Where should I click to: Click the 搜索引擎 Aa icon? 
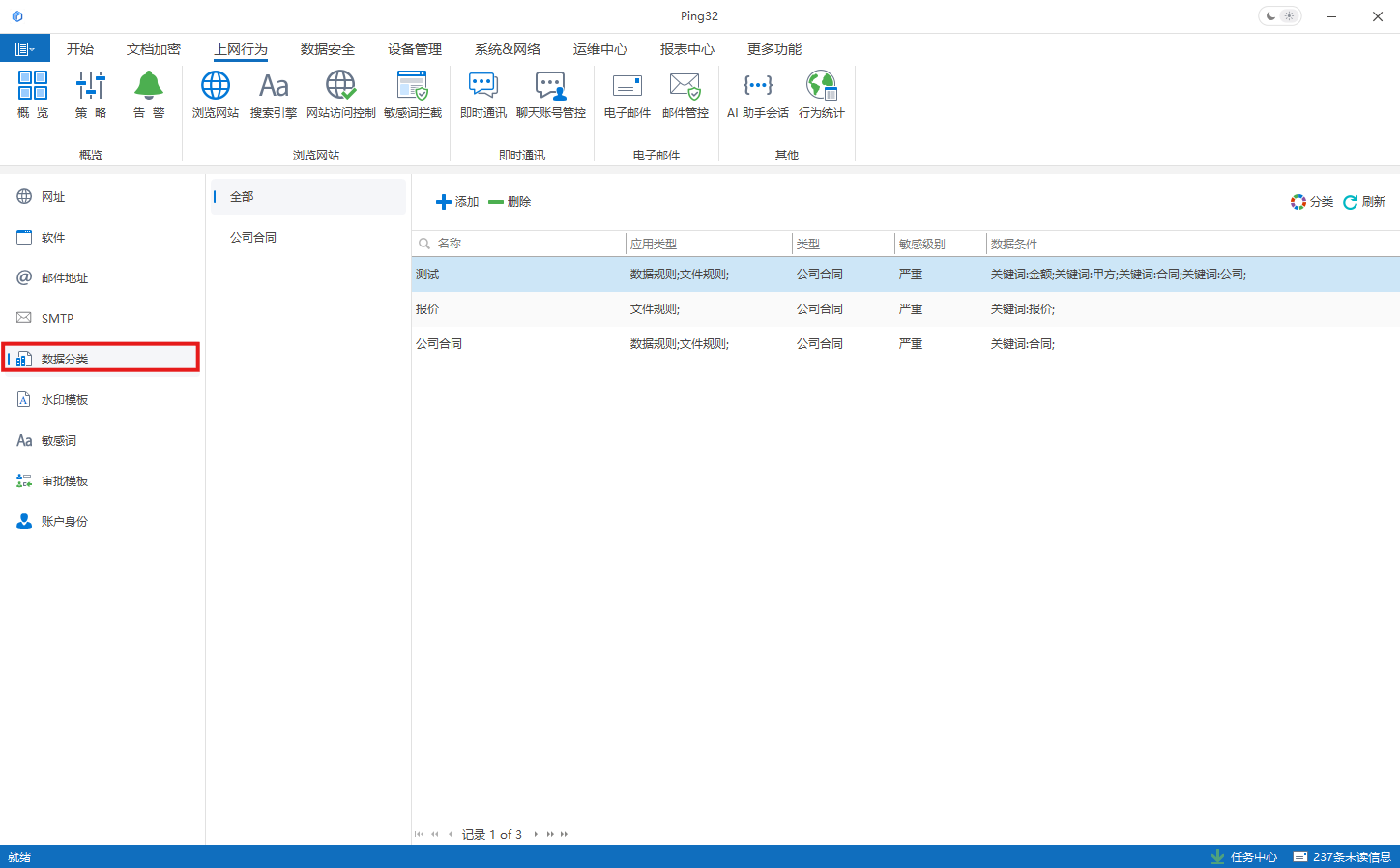[274, 95]
